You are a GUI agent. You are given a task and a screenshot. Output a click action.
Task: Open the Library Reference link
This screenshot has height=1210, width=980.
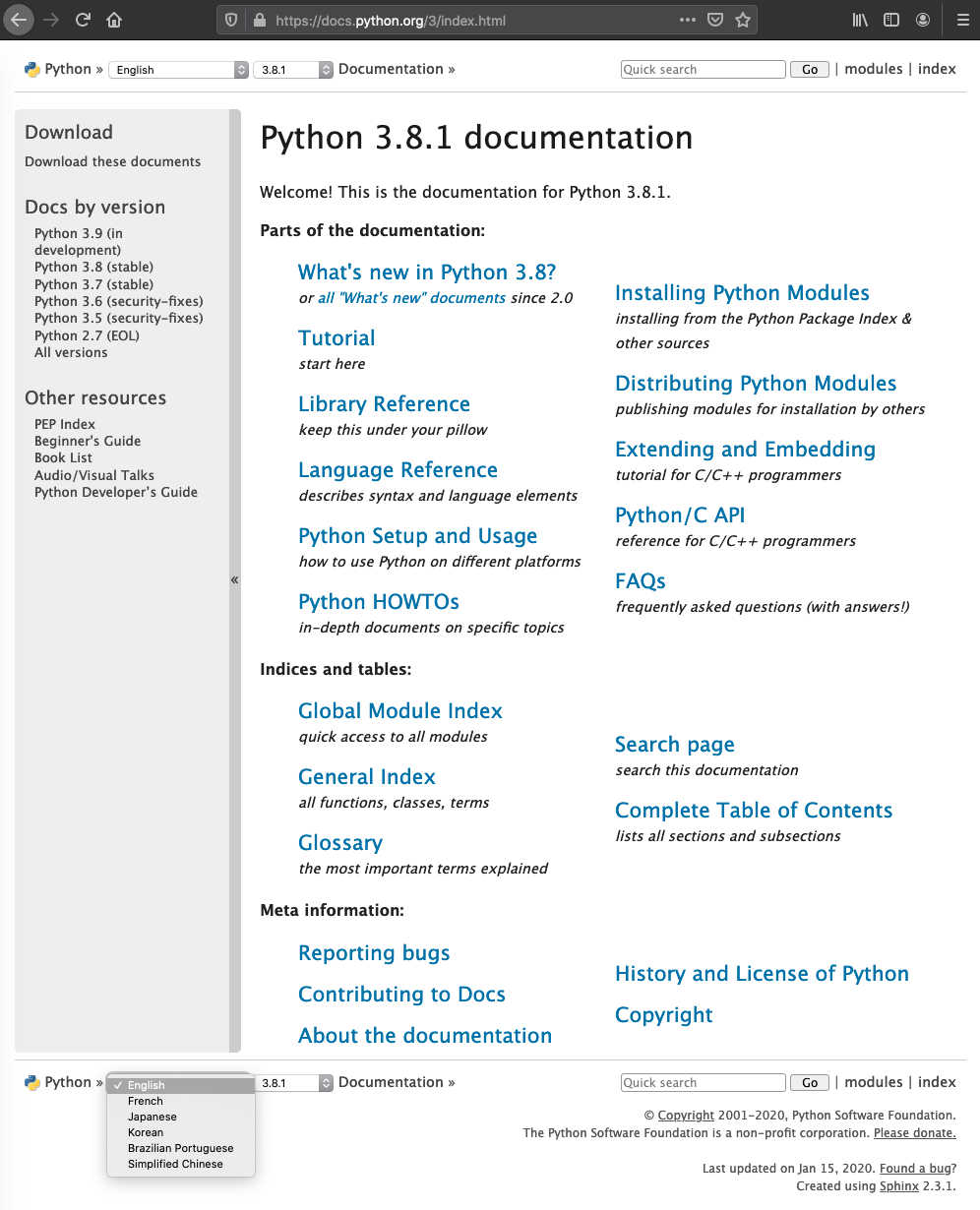click(x=384, y=404)
